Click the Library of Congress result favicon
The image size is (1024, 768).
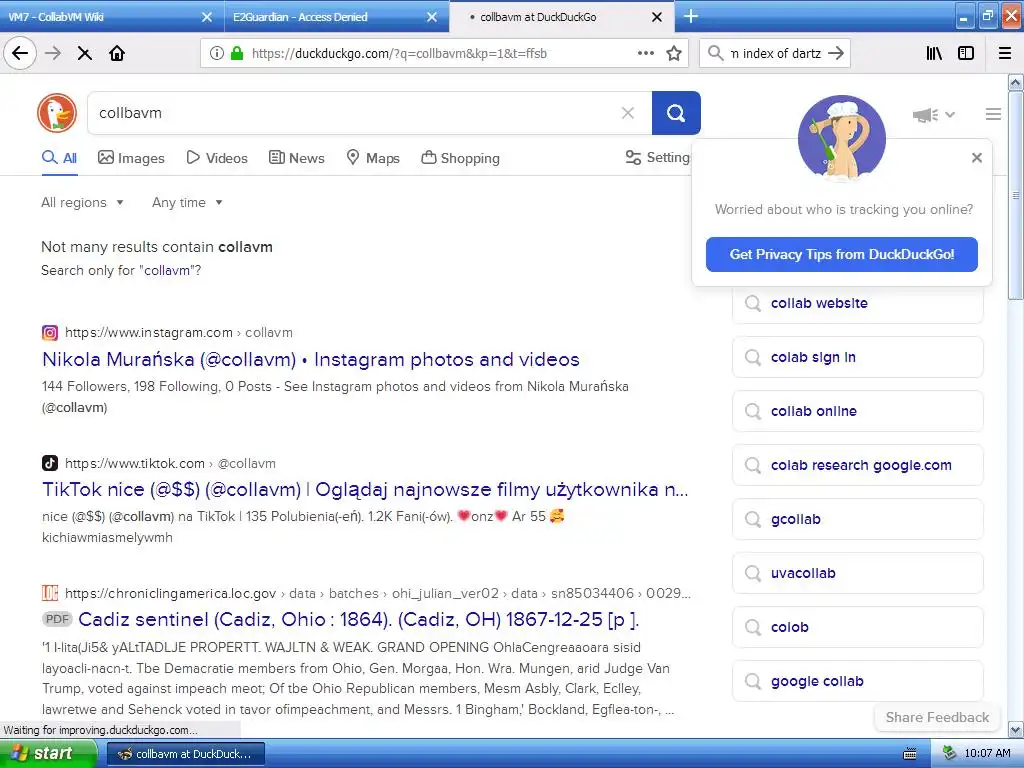click(x=50, y=593)
